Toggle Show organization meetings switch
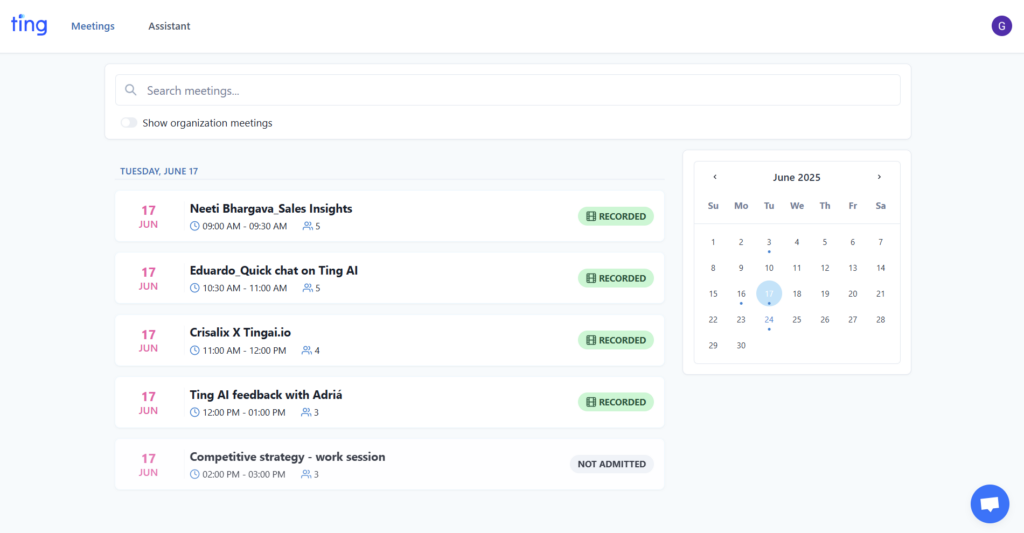Screen dimensions: 1024x533 [x=129, y=123]
